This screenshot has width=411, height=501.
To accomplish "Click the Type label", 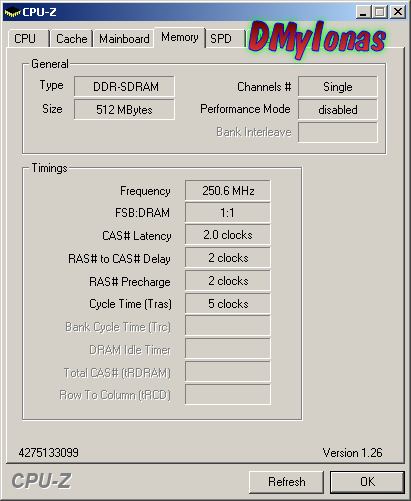I will [x=51, y=85].
